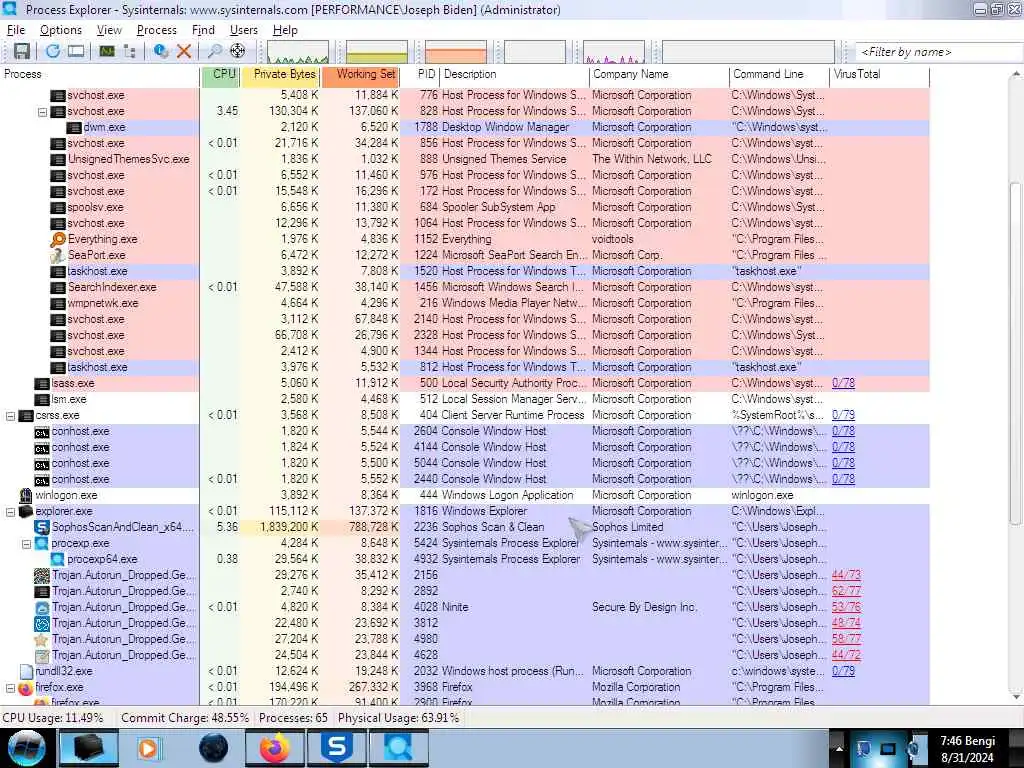Image resolution: width=1024 pixels, height=768 pixels.
Task: Click the Refresh Now toolbar icon
Action: [x=53, y=51]
